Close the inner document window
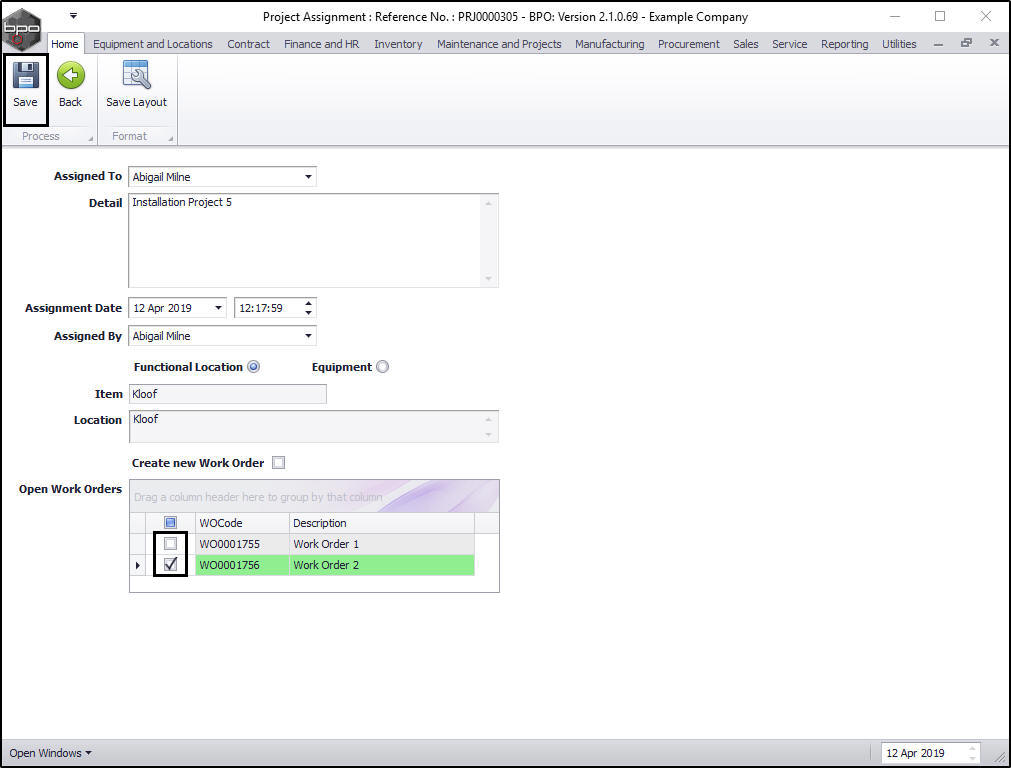This screenshot has width=1011, height=768. (x=994, y=43)
